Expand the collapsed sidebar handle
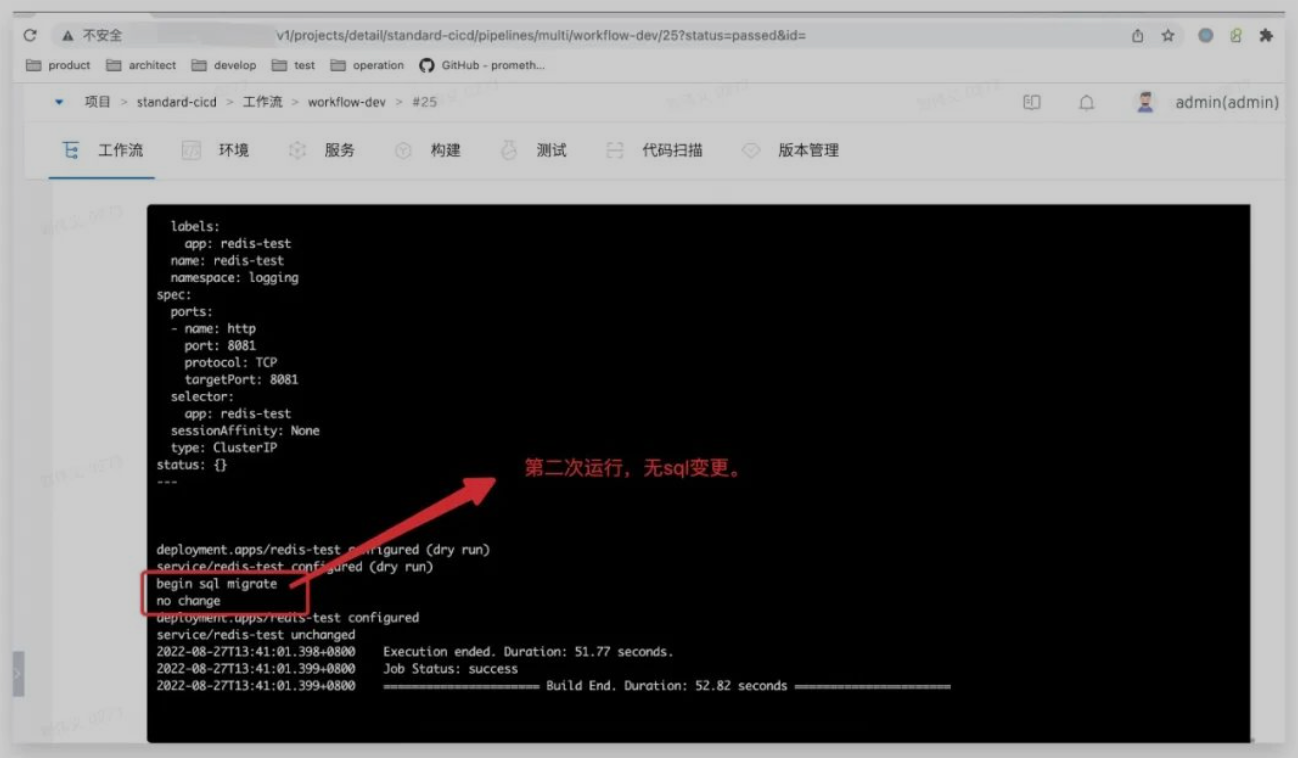This screenshot has height=758, width=1298. (x=18, y=674)
